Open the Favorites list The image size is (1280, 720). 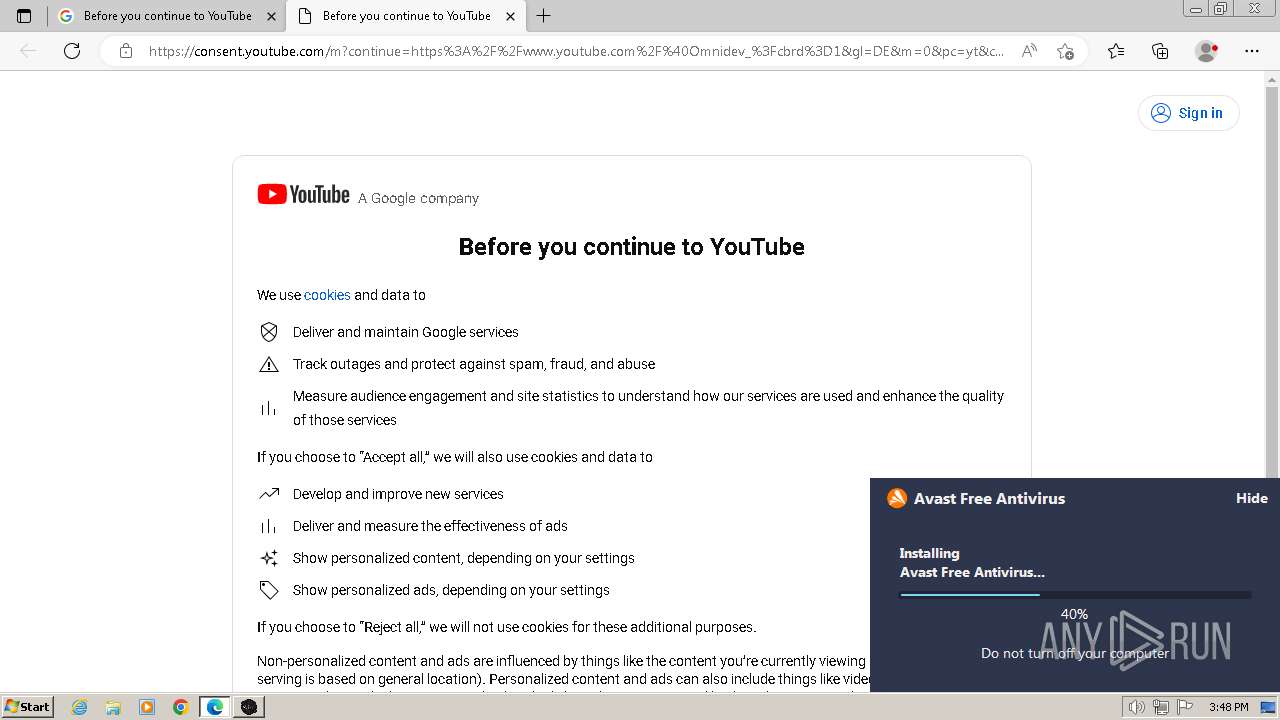(x=1116, y=51)
